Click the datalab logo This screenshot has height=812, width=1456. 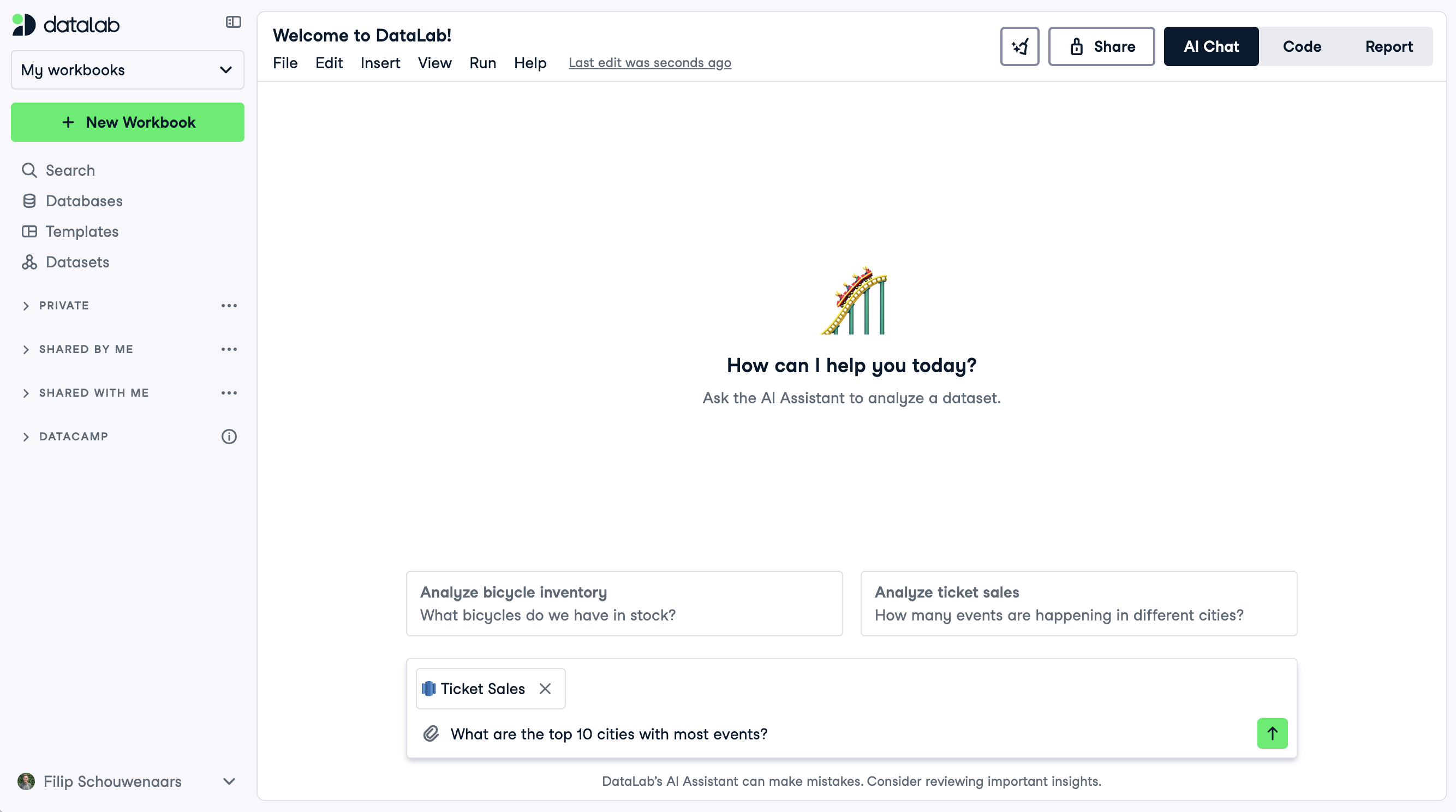(66, 25)
